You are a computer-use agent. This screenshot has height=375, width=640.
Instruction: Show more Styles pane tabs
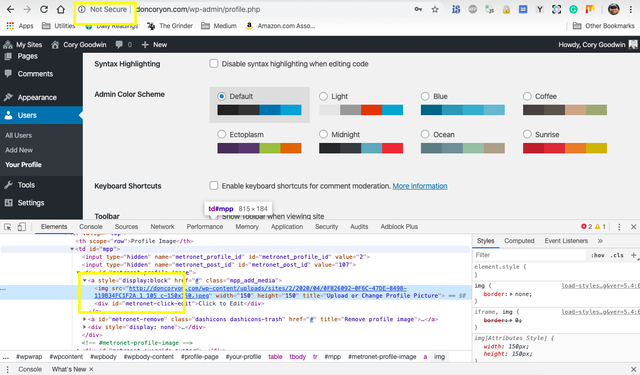(600, 241)
